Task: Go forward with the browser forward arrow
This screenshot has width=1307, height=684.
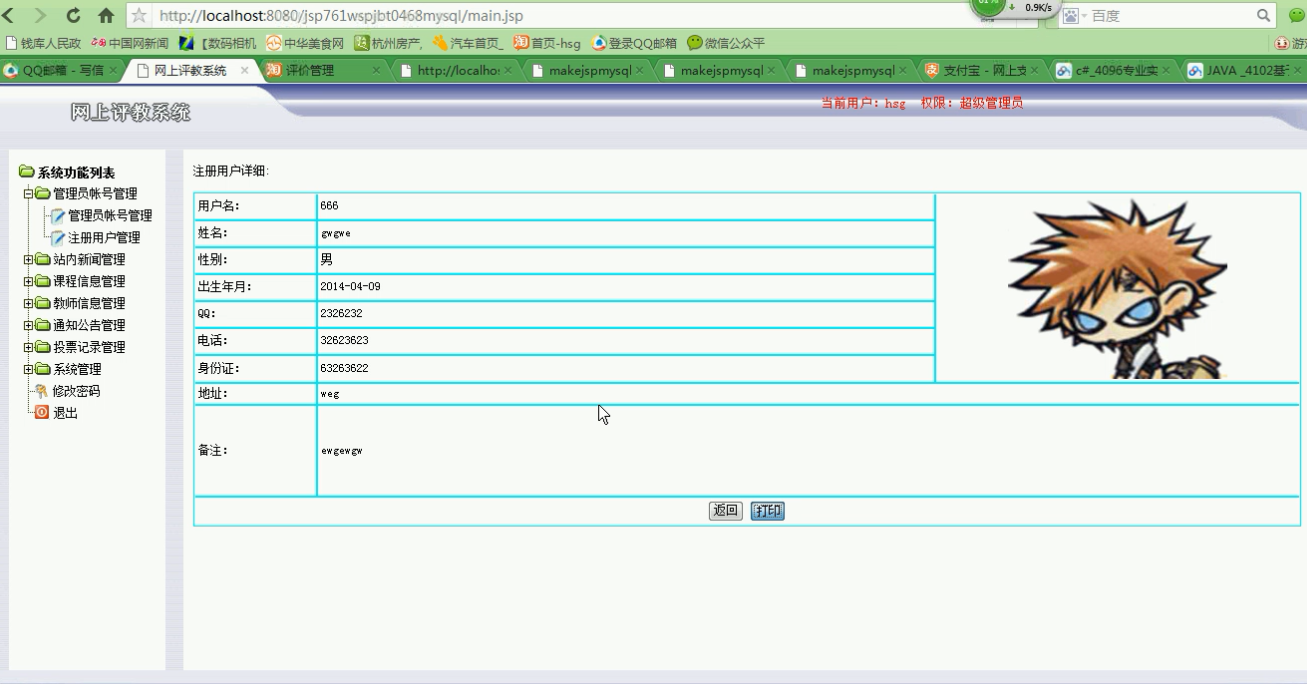Action: coord(40,15)
